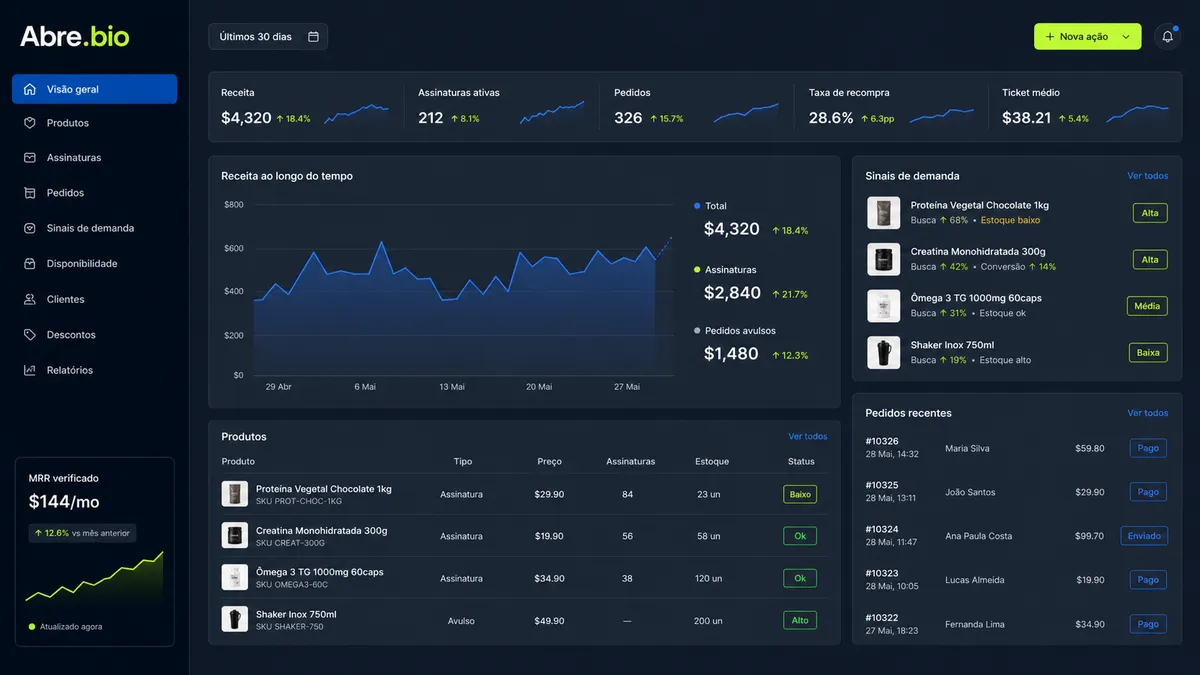
Task: Click the Total legend blue dot
Action: 697,206
